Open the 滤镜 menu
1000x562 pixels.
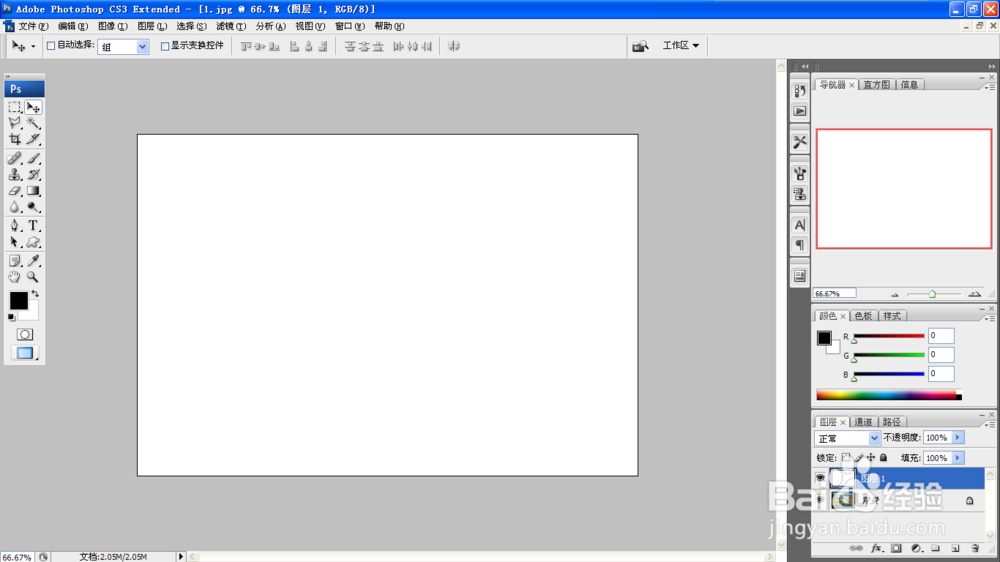click(230, 26)
